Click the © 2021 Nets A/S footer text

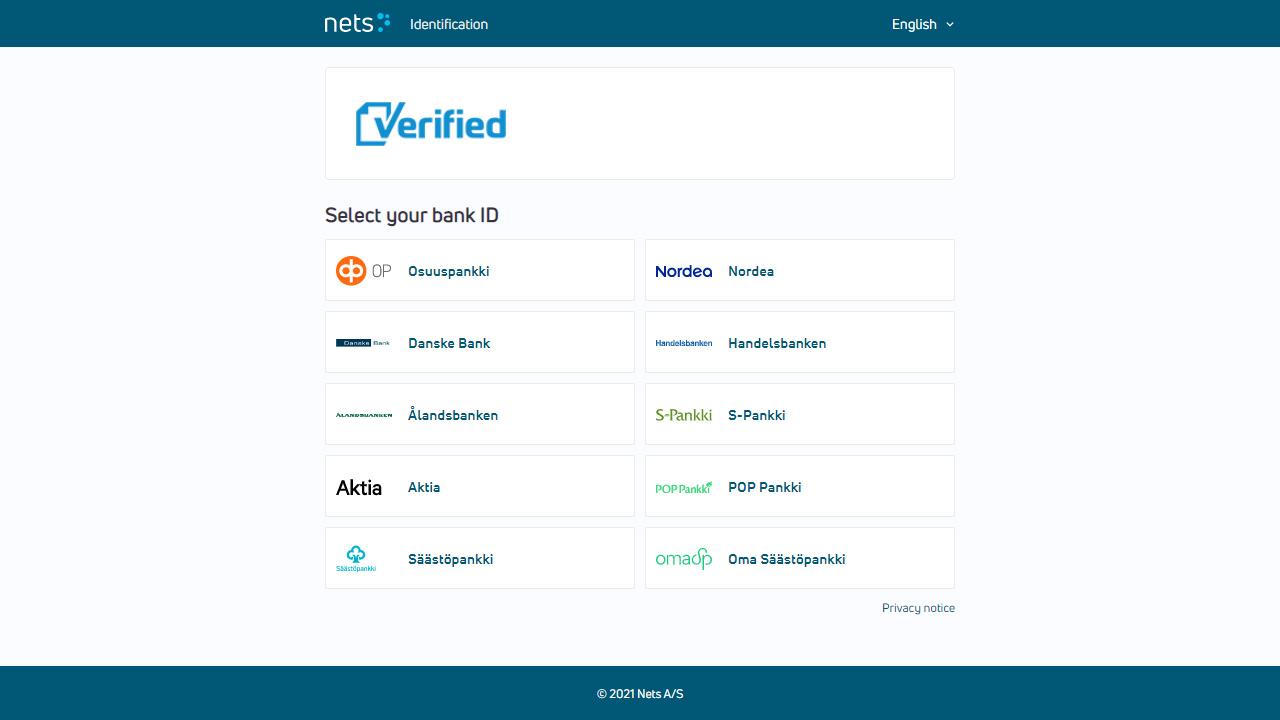pos(640,693)
